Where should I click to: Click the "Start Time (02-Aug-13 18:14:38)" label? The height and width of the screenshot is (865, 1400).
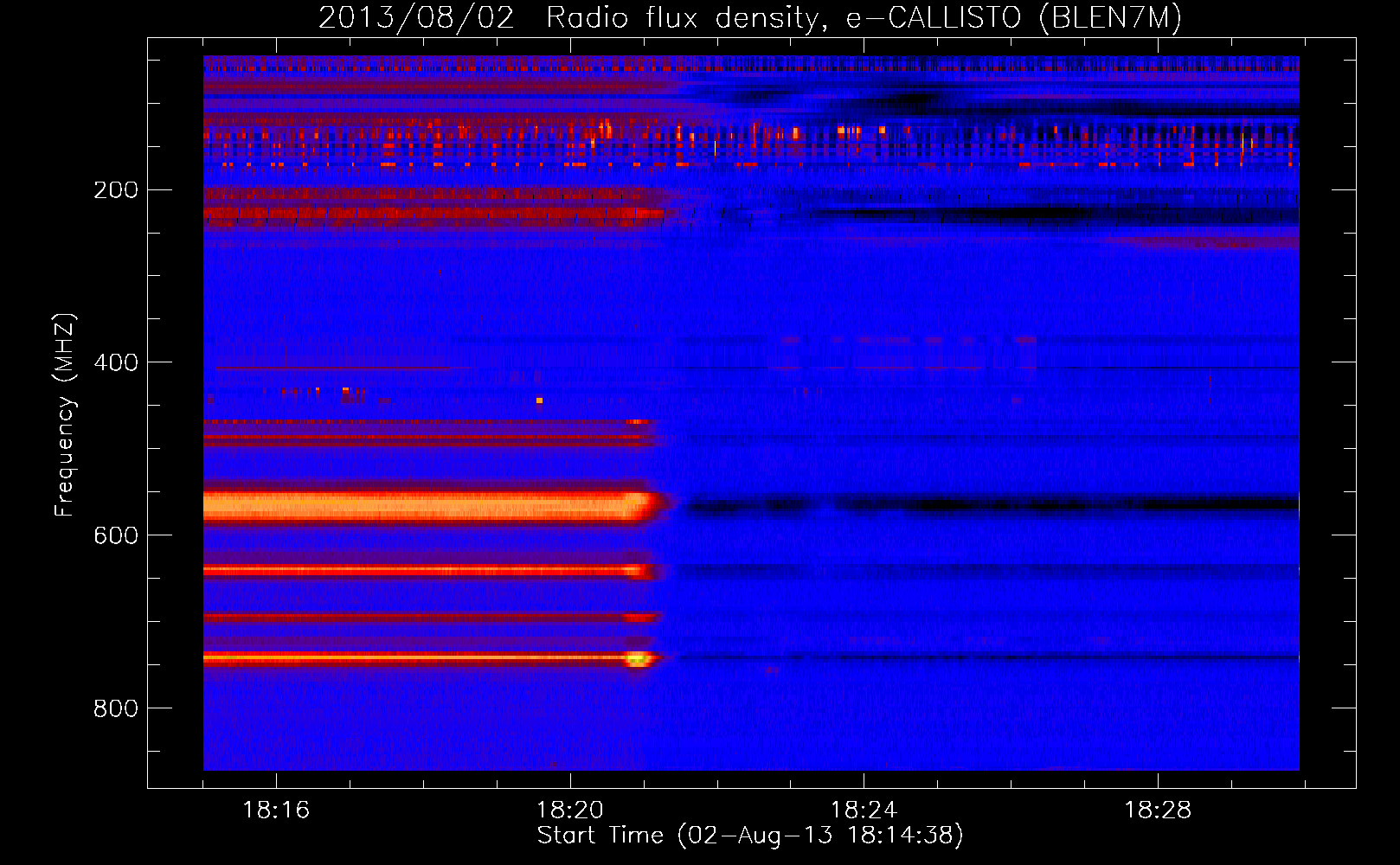pyautogui.click(x=750, y=836)
